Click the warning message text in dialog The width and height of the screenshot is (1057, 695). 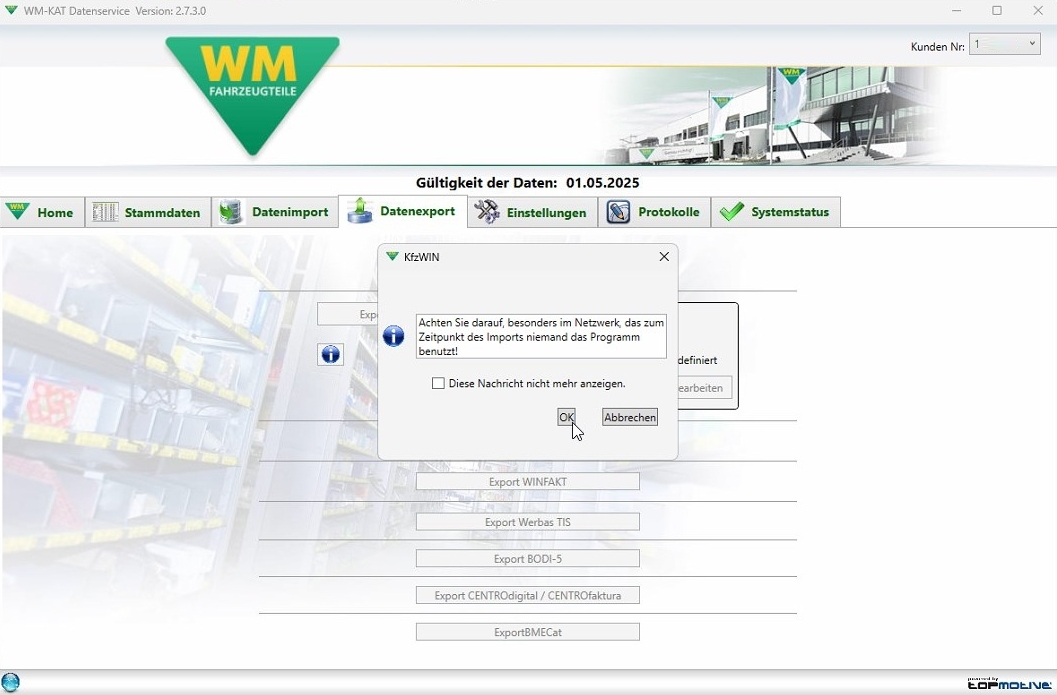pyautogui.click(x=541, y=336)
